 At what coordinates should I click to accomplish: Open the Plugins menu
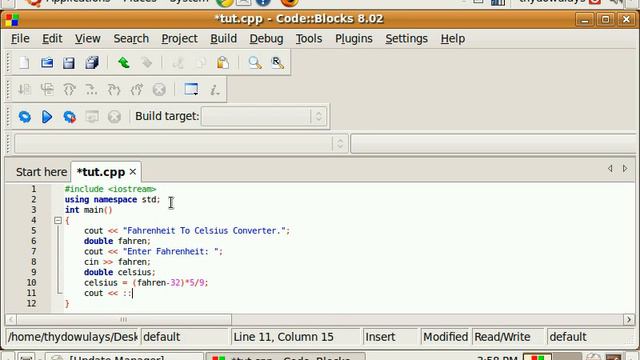[354, 39]
